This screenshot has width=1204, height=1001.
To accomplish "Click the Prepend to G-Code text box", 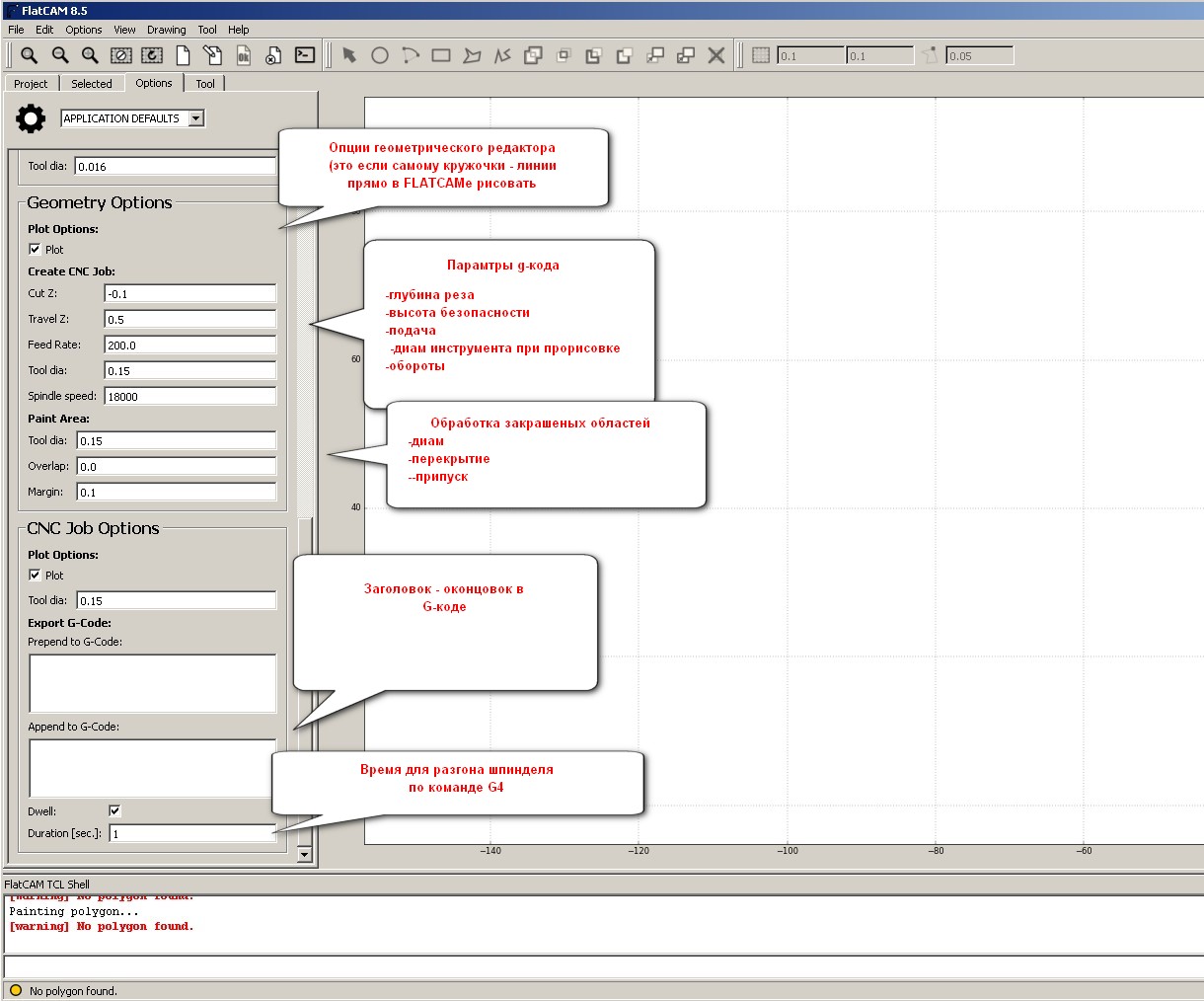I will click(x=153, y=683).
